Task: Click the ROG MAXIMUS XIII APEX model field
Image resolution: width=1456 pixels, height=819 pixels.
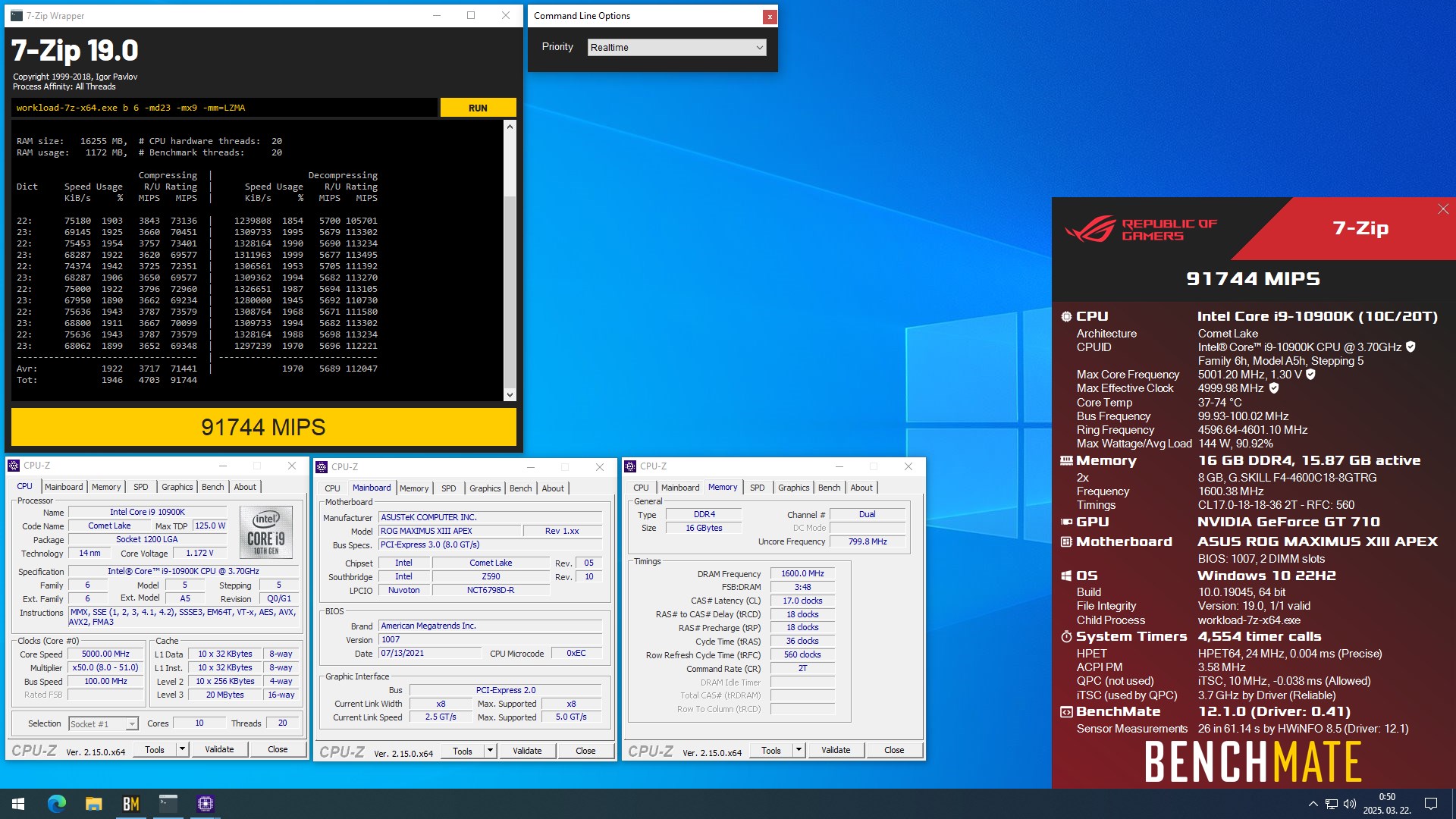Action: (x=450, y=531)
